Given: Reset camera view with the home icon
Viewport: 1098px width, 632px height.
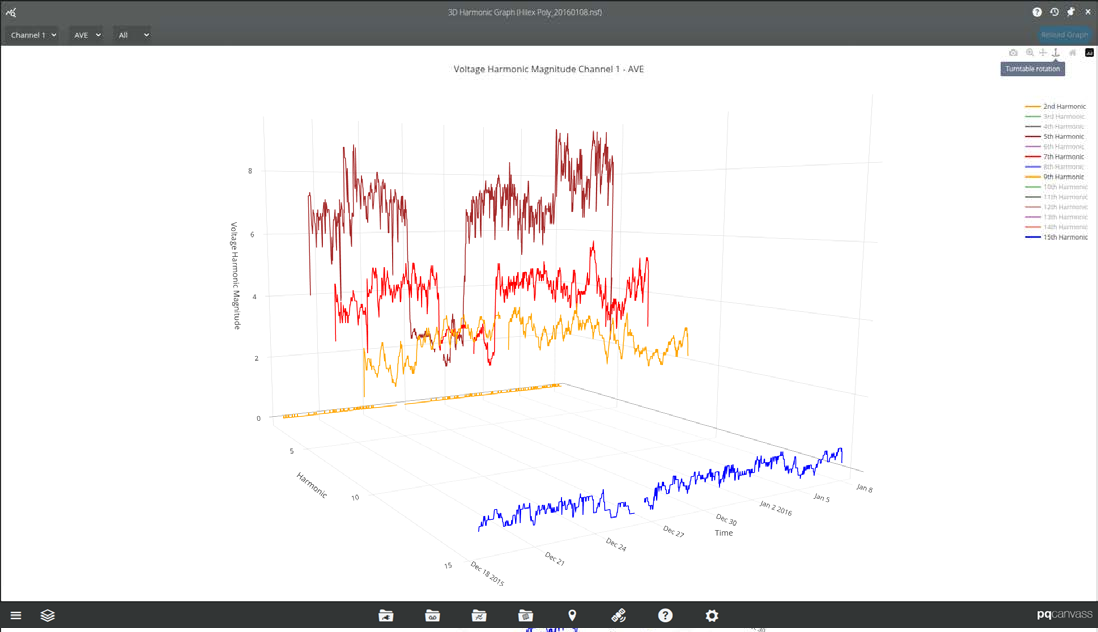Looking at the screenshot, I should pyautogui.click(x=1072, y=52).
